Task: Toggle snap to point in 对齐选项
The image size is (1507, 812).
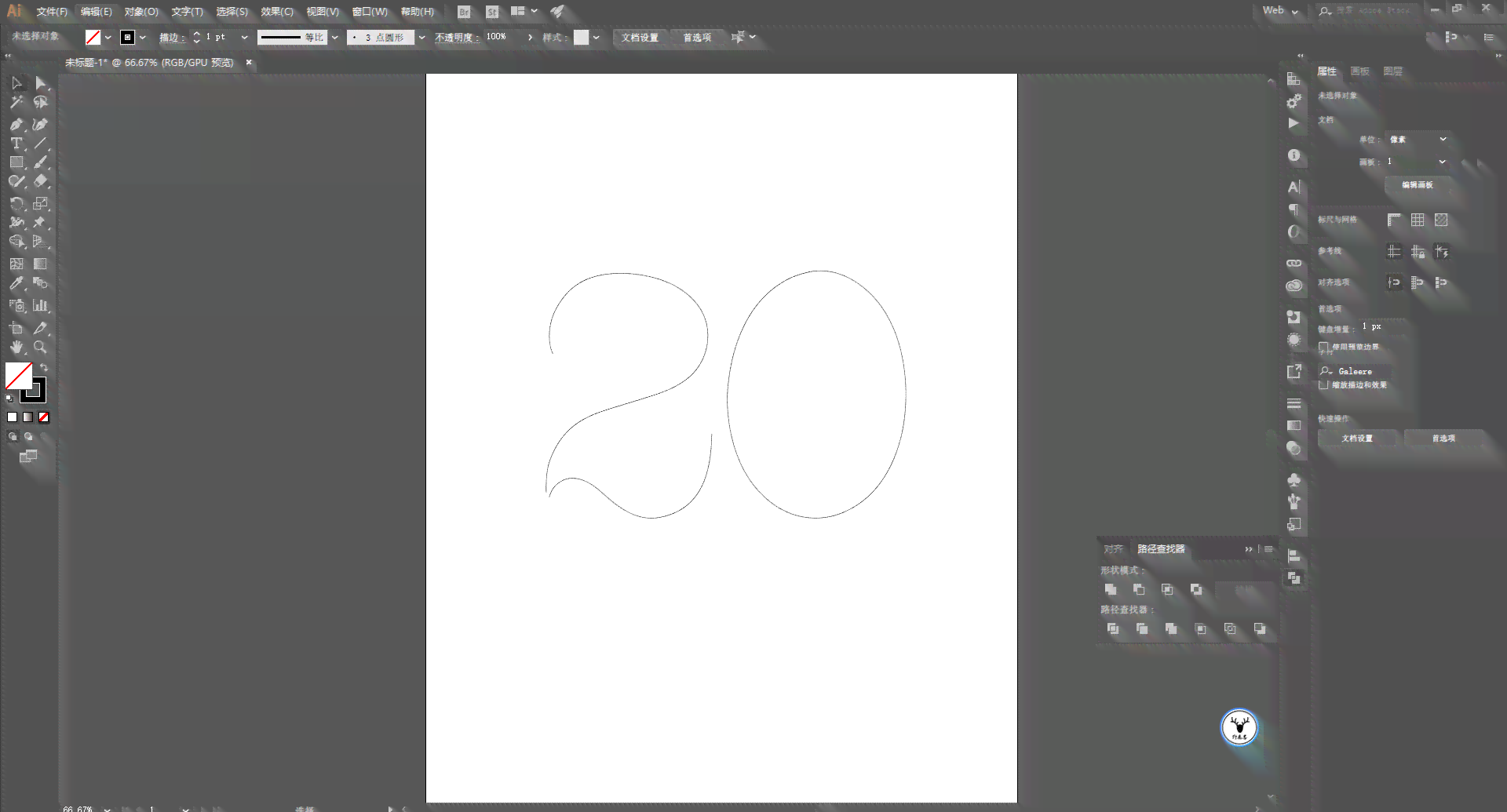Action: 1394,282
